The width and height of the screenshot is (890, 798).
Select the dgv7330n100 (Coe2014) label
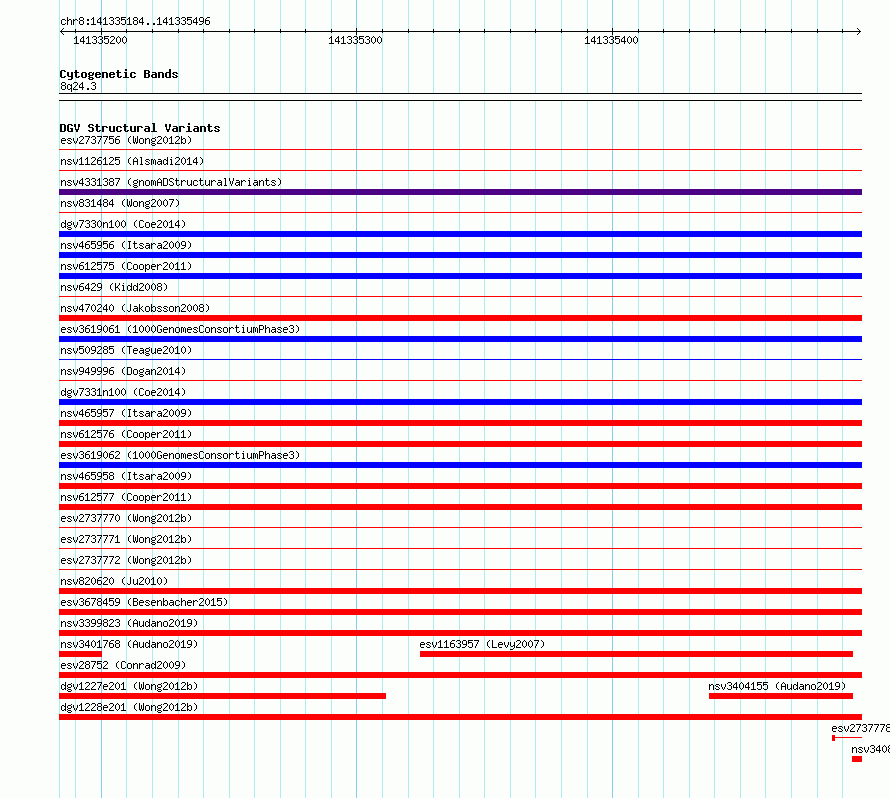(x=123, y=224)
